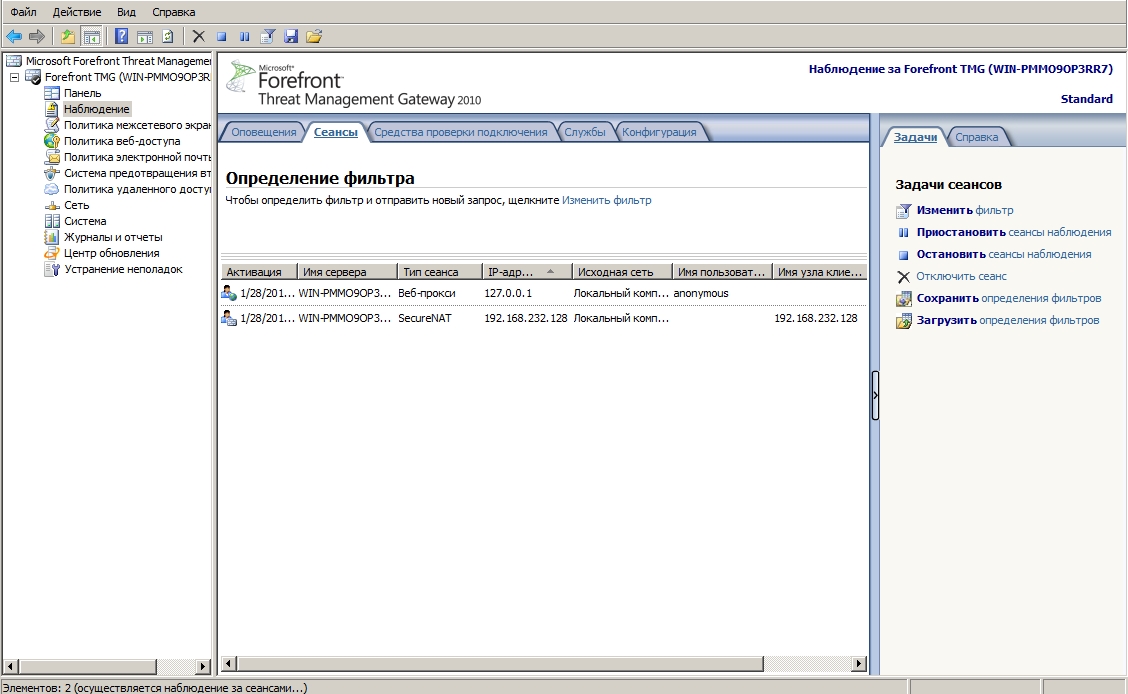The image size is (1128, 694).
Task: Click the Политика веб-доступа globe icon
Action: (x=52, y=141)
